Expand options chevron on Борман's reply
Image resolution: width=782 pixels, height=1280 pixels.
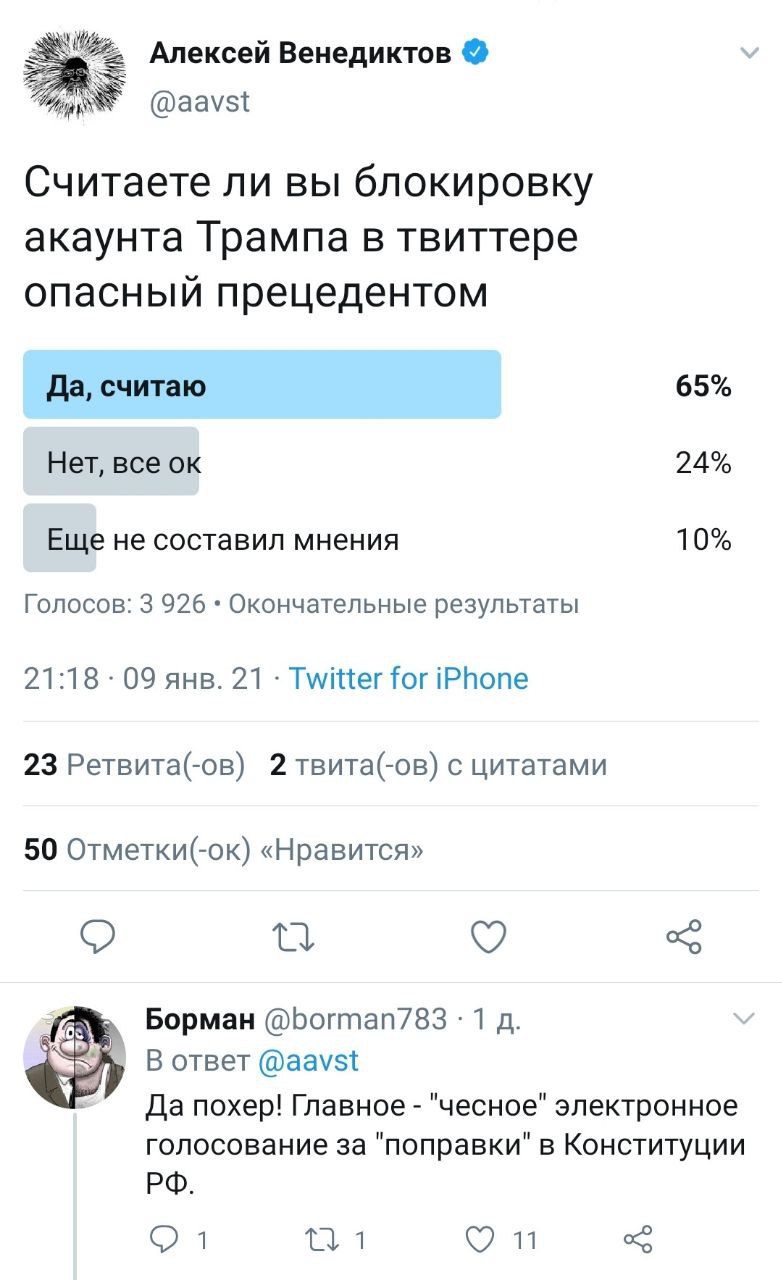click(x=744, y=1019)
